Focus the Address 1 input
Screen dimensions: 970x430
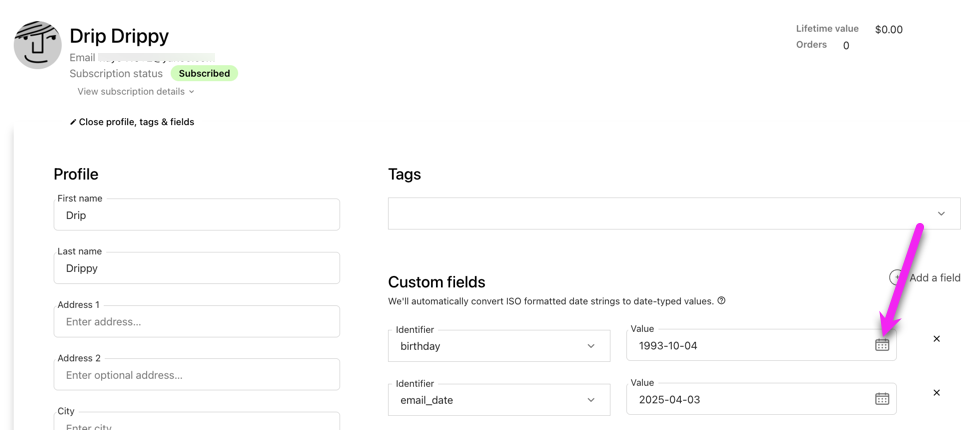196,322
